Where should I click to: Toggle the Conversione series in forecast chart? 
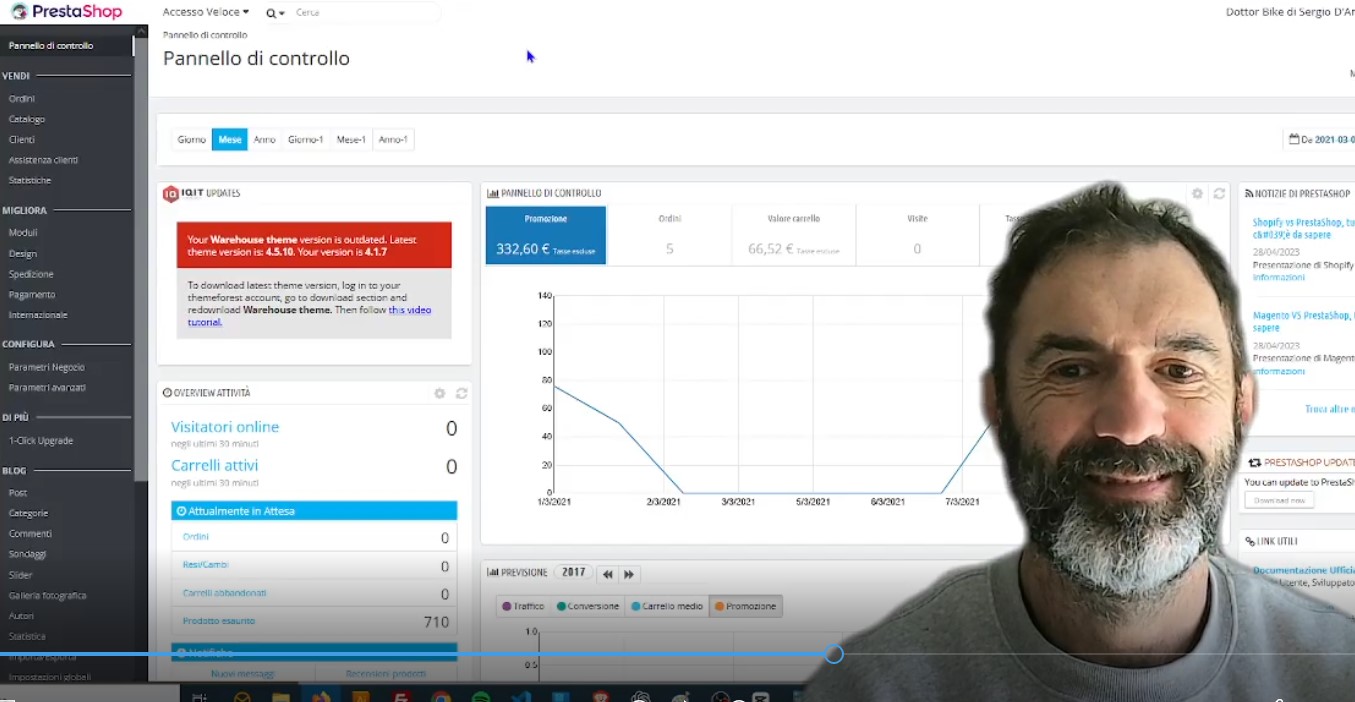[588, 606]
